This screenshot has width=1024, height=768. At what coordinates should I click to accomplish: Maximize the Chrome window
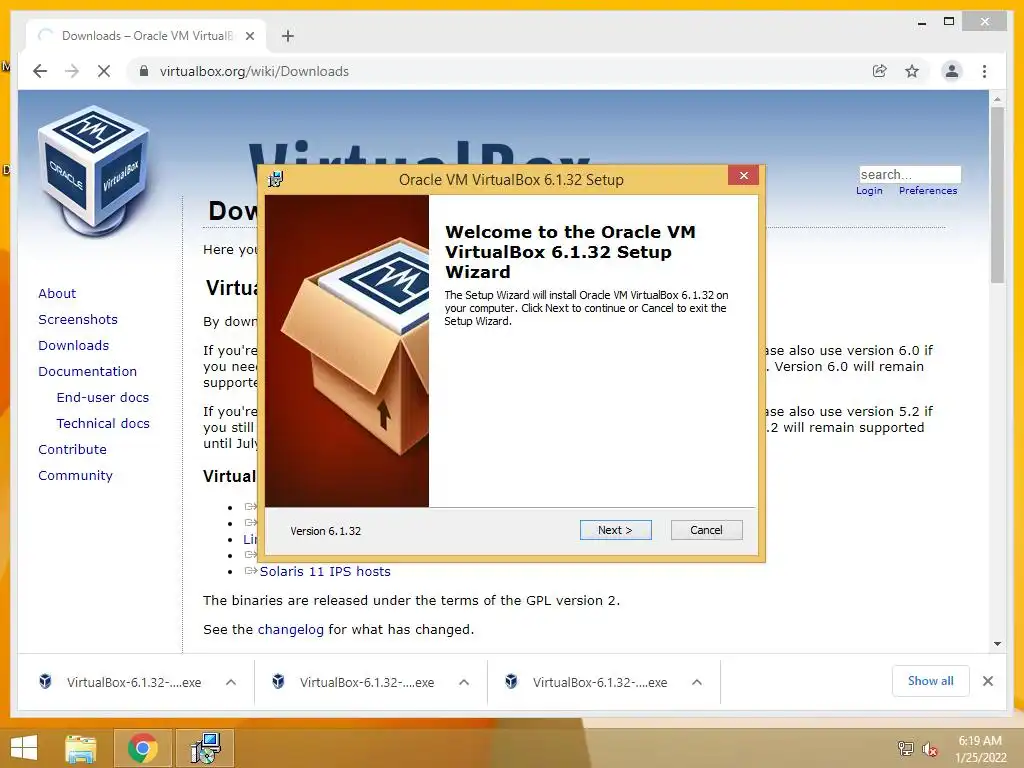[x=950, y=22]
